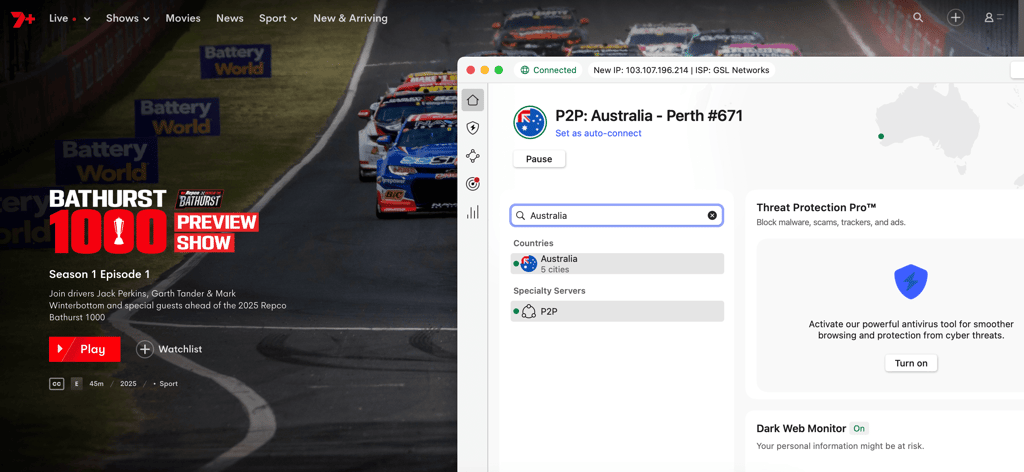
Task: Click the Dark Web Monitor heading
Action: point(801,429)
